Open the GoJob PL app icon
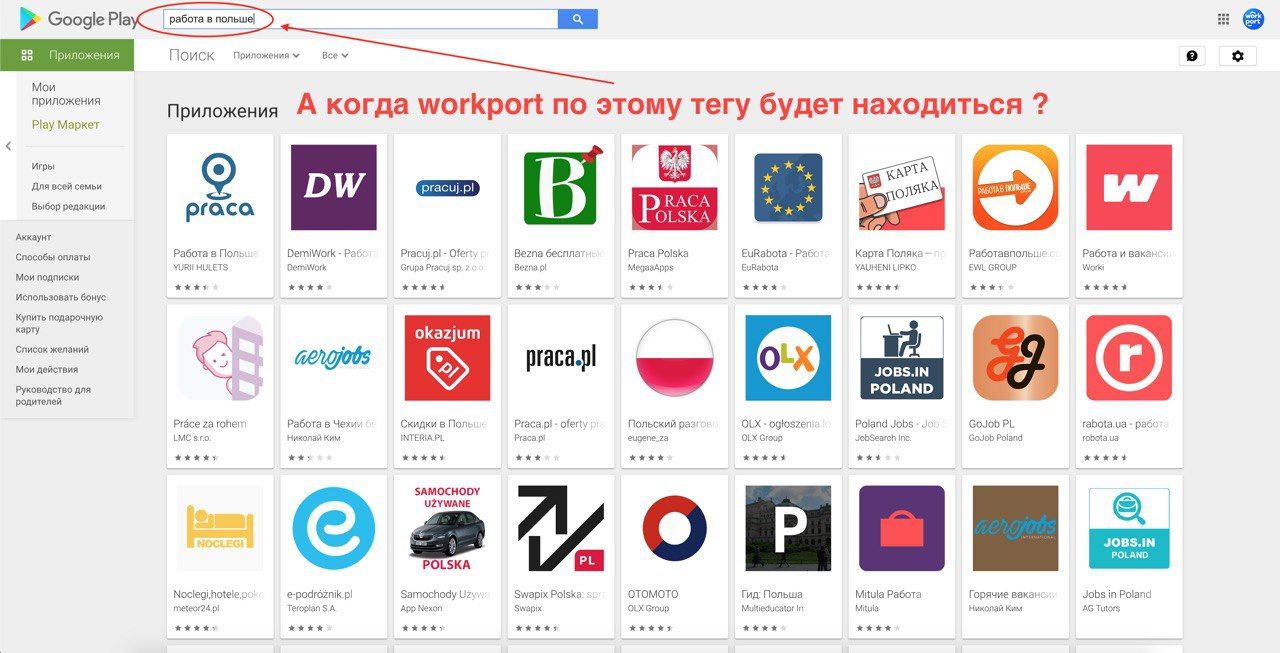 click(x=1015, y=358)
